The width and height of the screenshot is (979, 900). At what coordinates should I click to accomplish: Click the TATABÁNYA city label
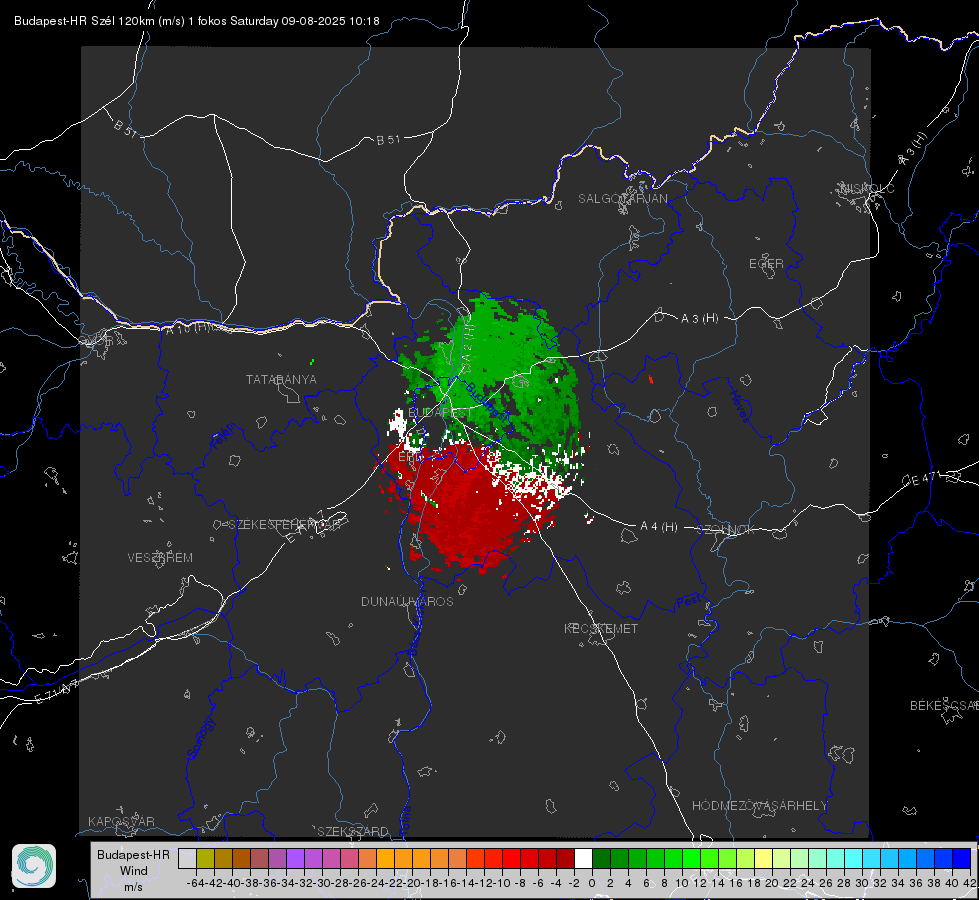point(281,379)
